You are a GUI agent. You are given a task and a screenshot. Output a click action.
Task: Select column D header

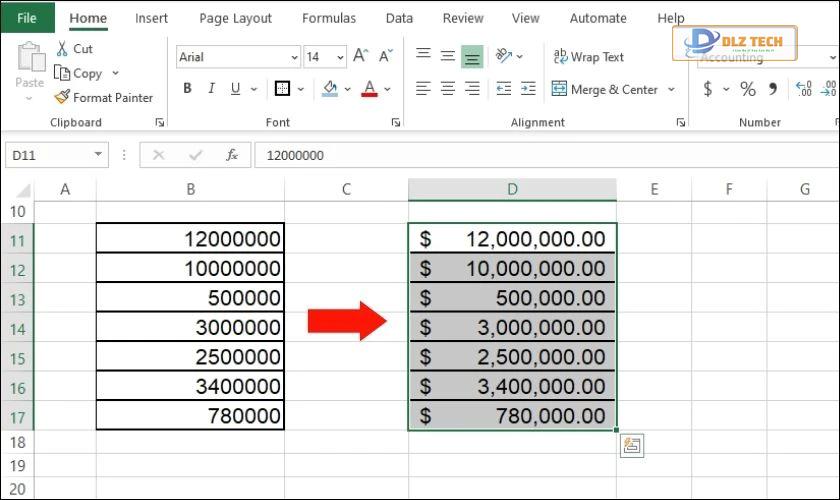[512, 190]
